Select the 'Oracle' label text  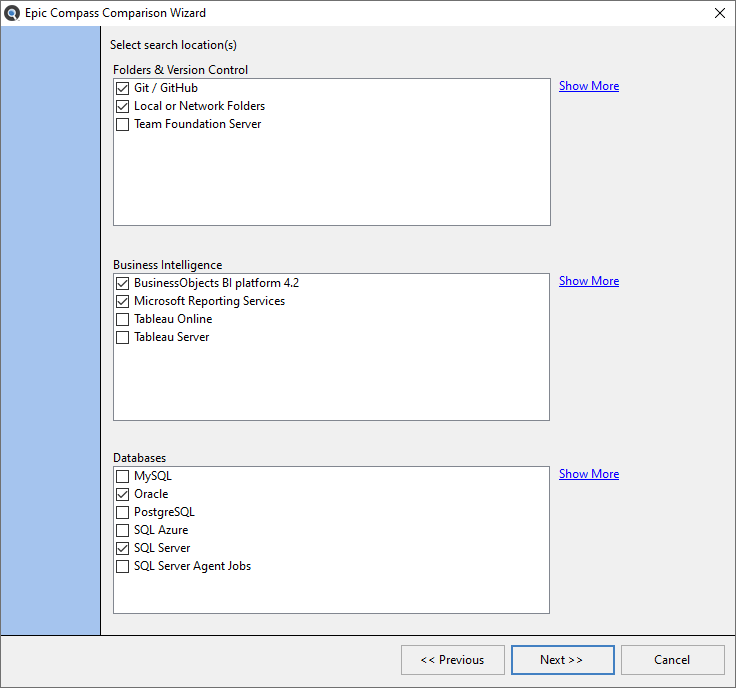[151, 494]
